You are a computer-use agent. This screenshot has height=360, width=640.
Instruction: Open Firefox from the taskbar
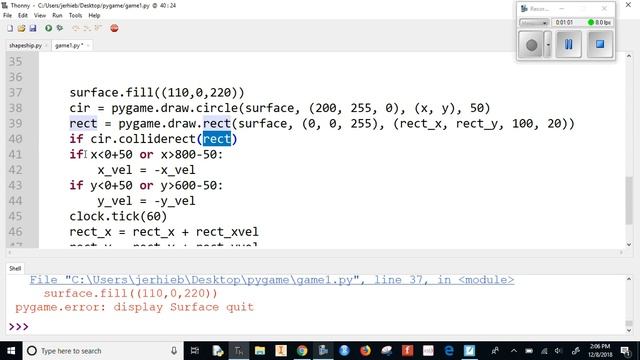point(365,351)
